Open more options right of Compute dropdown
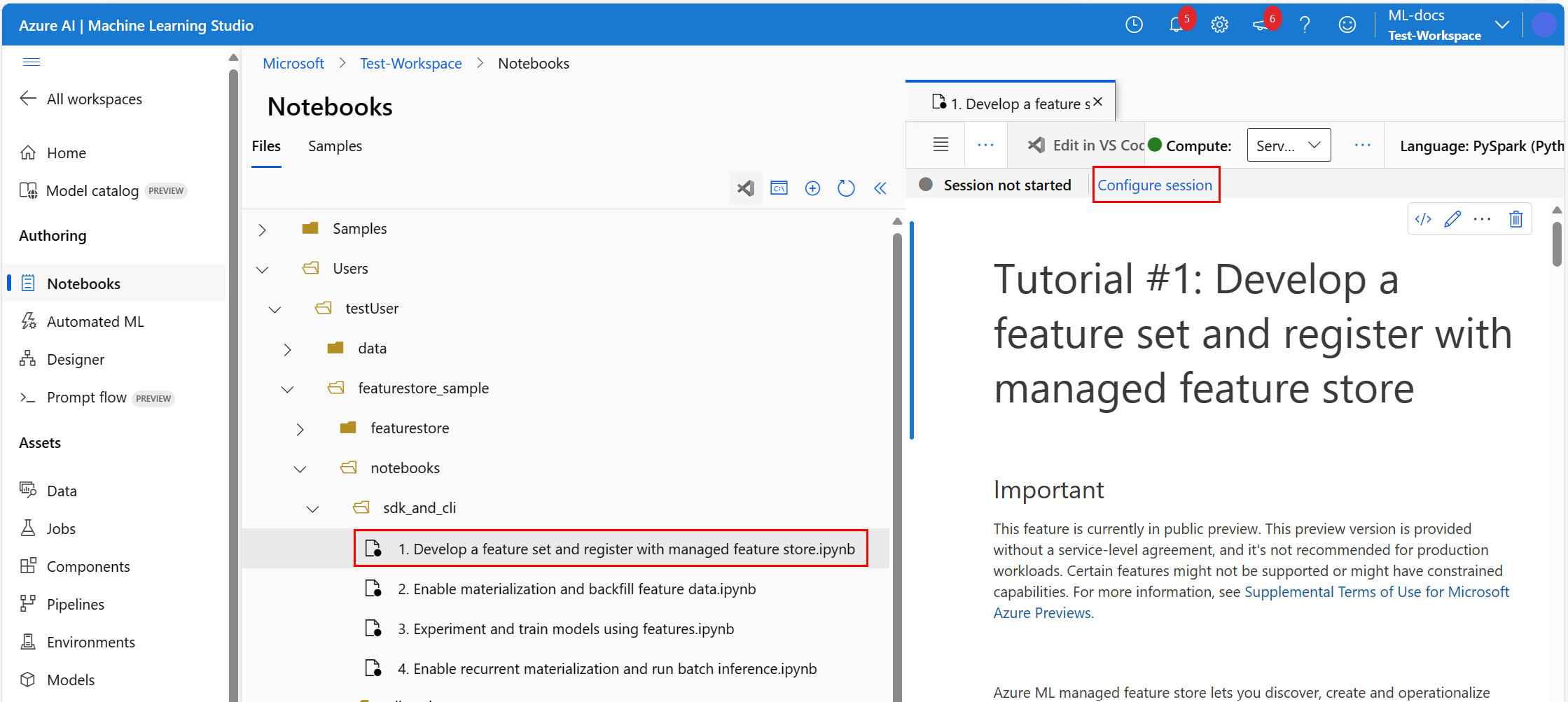This screenshot has height=702, width=1568. click(1362, 145)
